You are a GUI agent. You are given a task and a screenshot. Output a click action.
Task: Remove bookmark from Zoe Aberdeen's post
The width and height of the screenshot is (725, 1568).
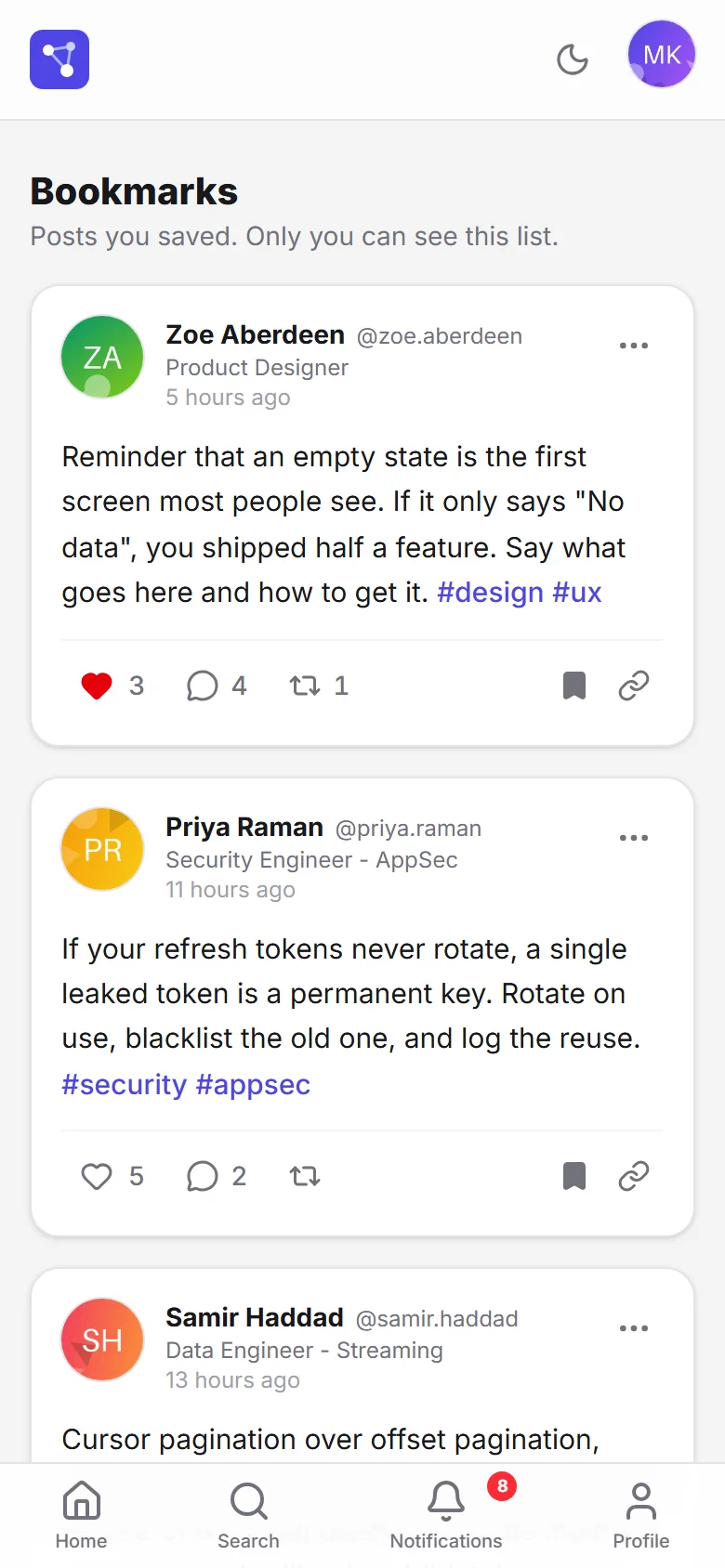pos(574,686)
